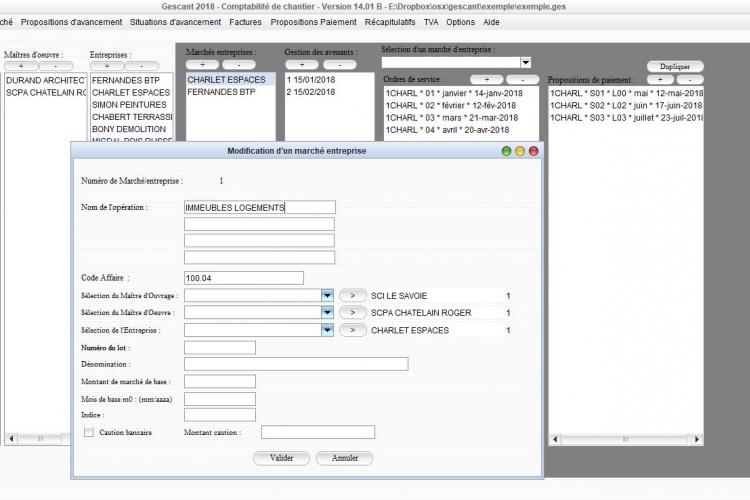Image resolution: width=750 pixels, height=500 pixels.
Task: Select order 1CHARL * 01 * janvier
Action: pos(461,93)
